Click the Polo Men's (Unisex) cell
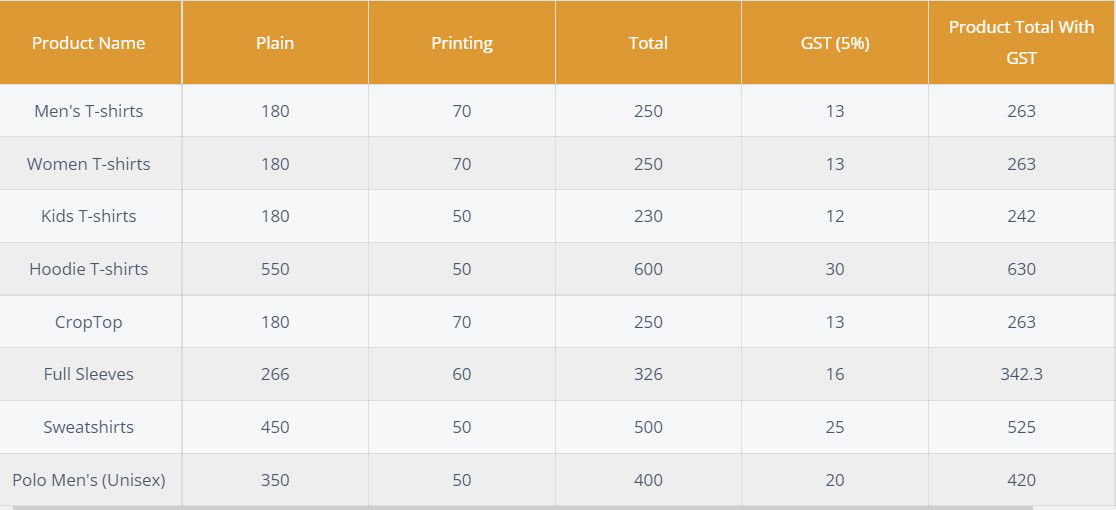1116x510 pixels. click(x=89, y=480)
